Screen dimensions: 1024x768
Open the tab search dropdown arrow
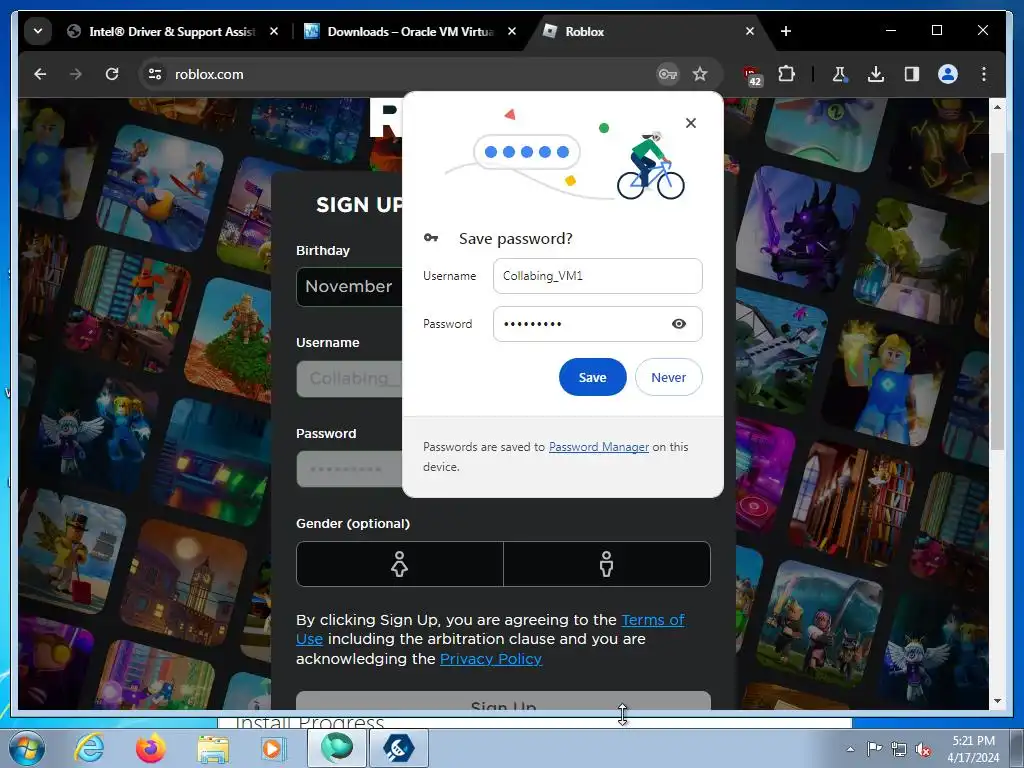(x=38, y=31)
